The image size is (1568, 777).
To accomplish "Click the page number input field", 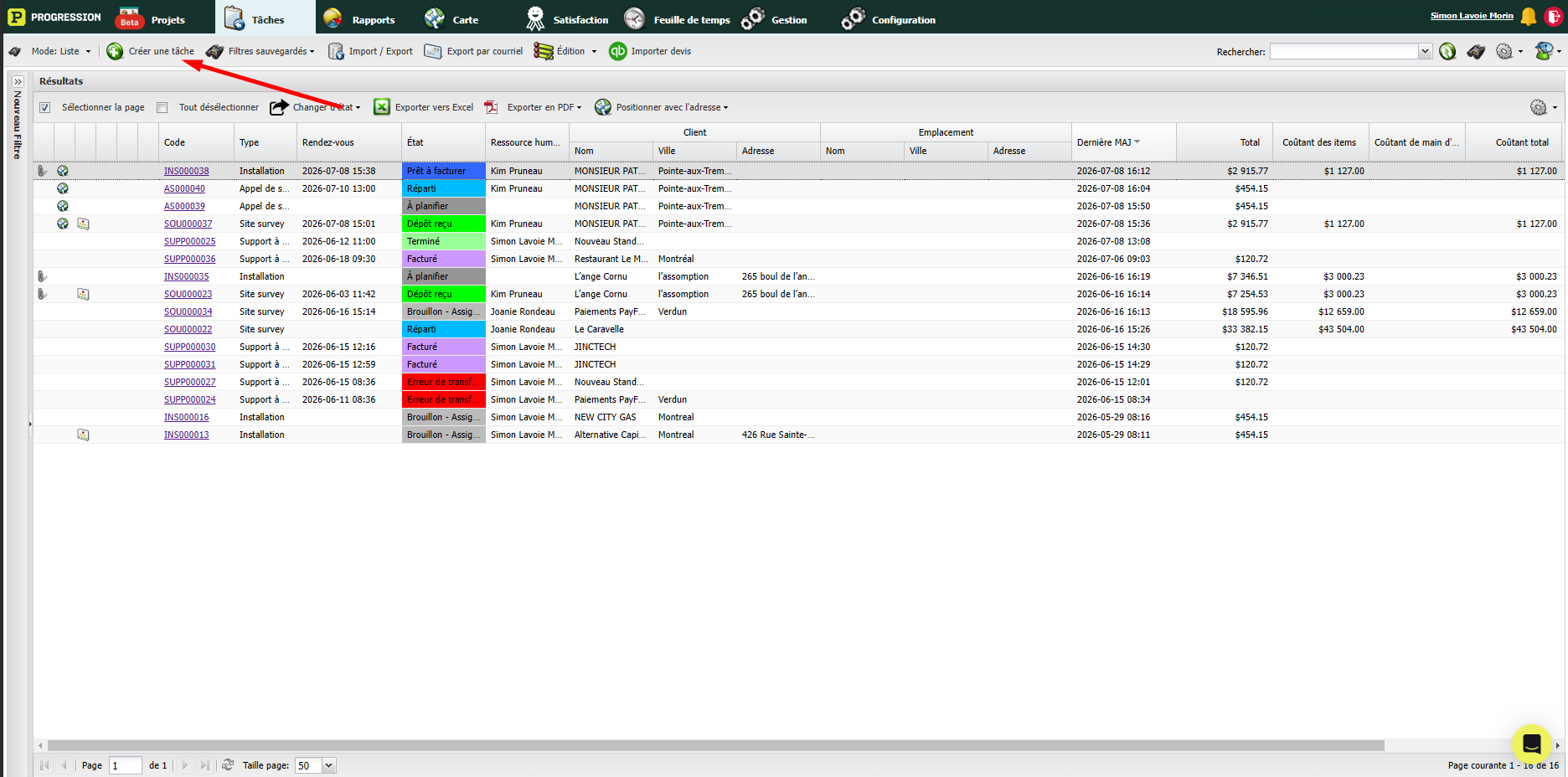I will (126, 765).
